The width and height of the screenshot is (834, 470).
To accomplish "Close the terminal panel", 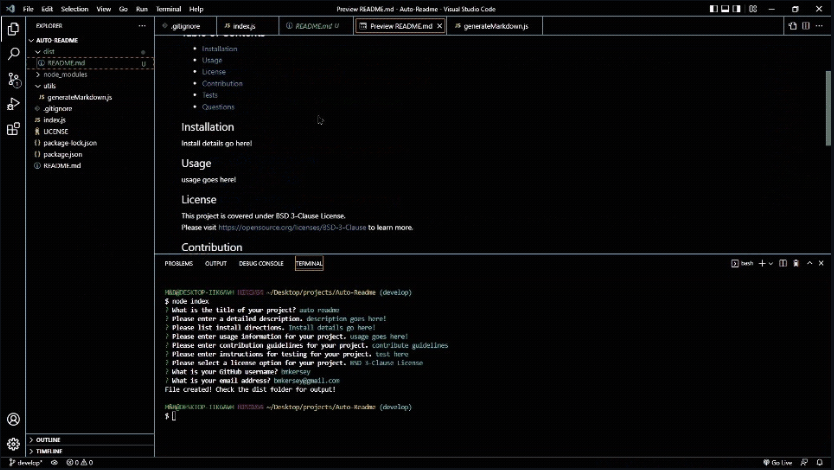I will pos(821,263).
